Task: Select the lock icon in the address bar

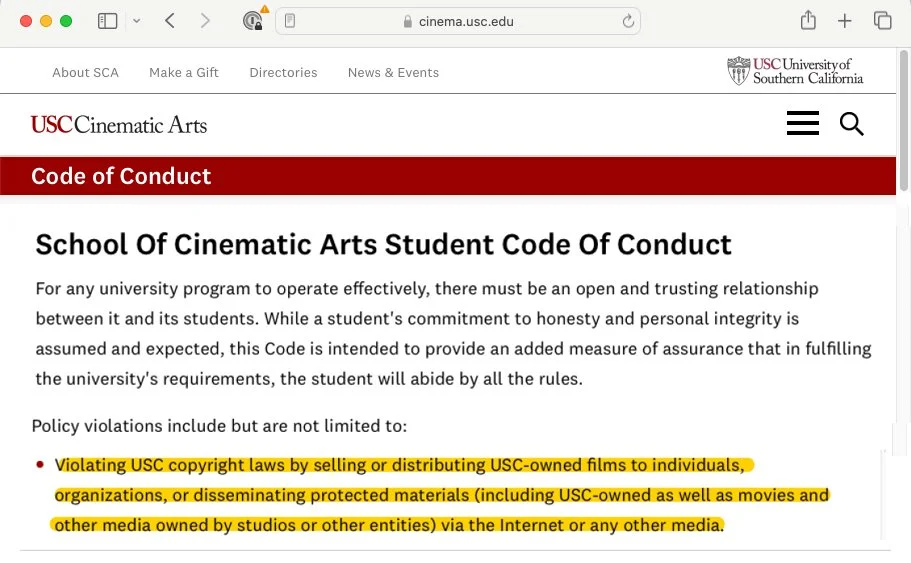Action: 408,21
